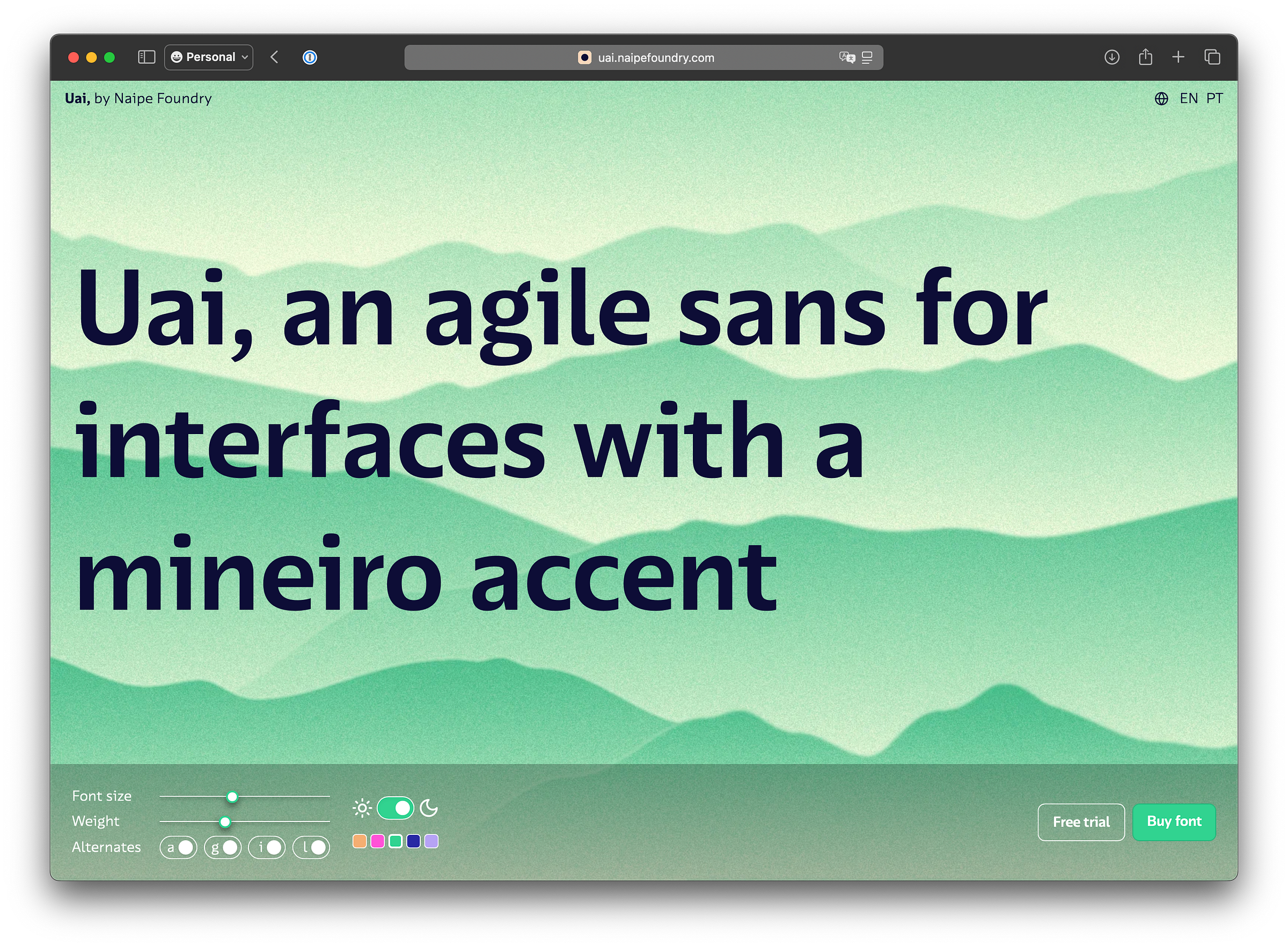This screenshot has width=1288, height=947.
Task: Select the pink color swatch
Action: click(x=377, y=841)
